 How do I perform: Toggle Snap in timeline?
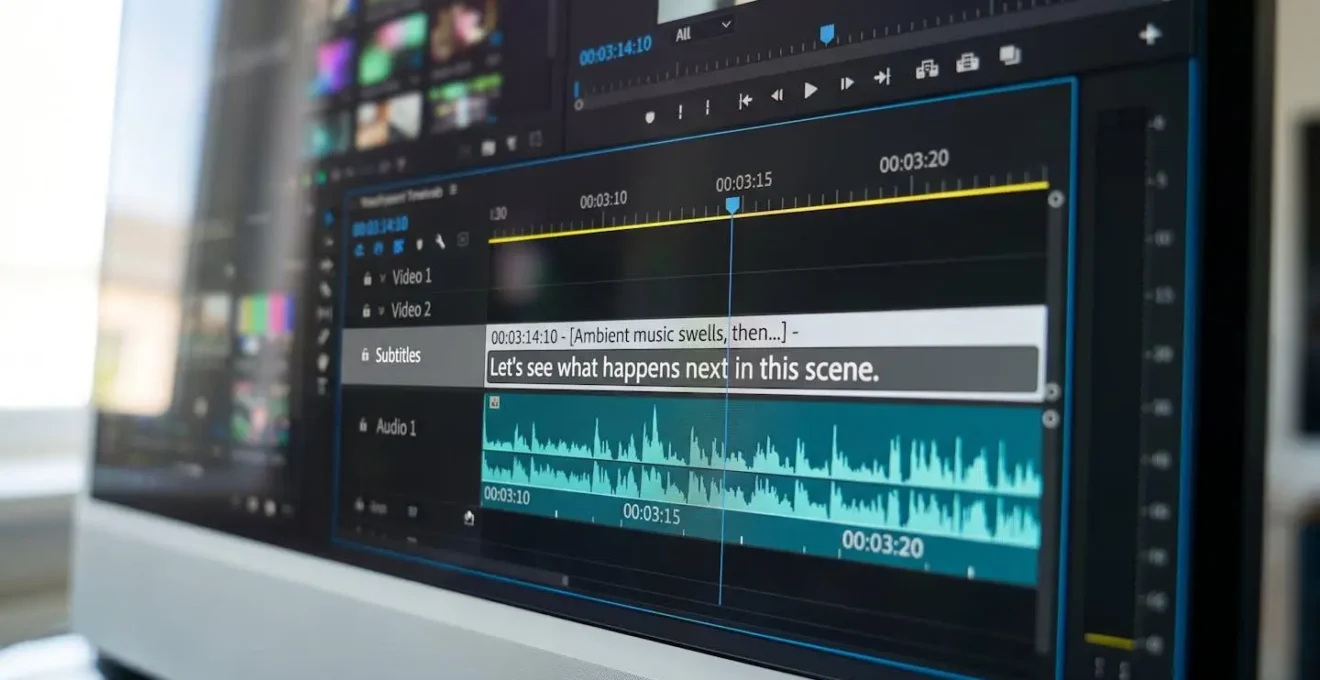point(379,247)
